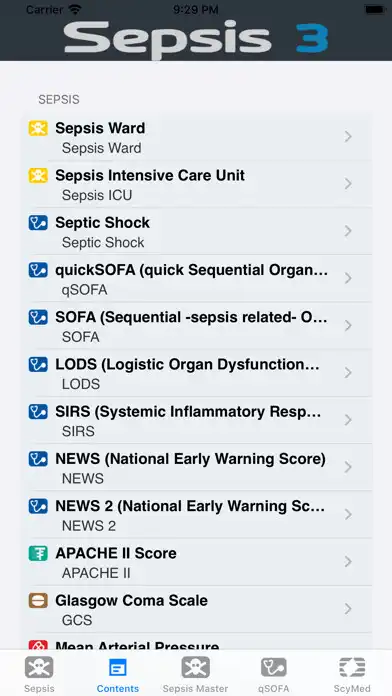
Task: Click the disclosure arrow on SIRS row
Action: [348, 420]
